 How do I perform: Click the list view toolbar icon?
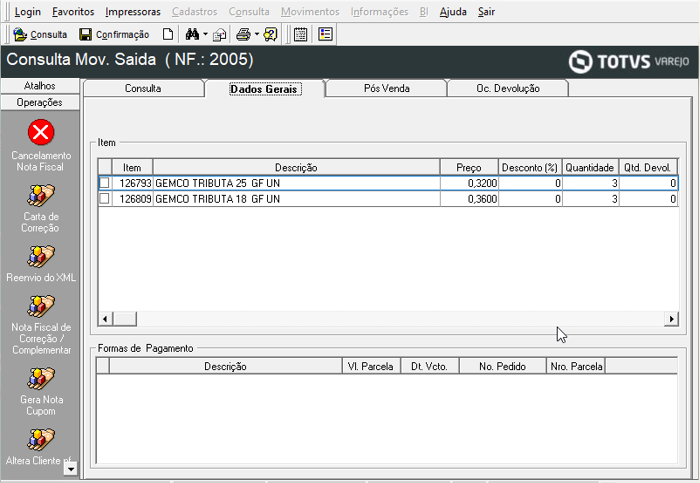[325, 34]
